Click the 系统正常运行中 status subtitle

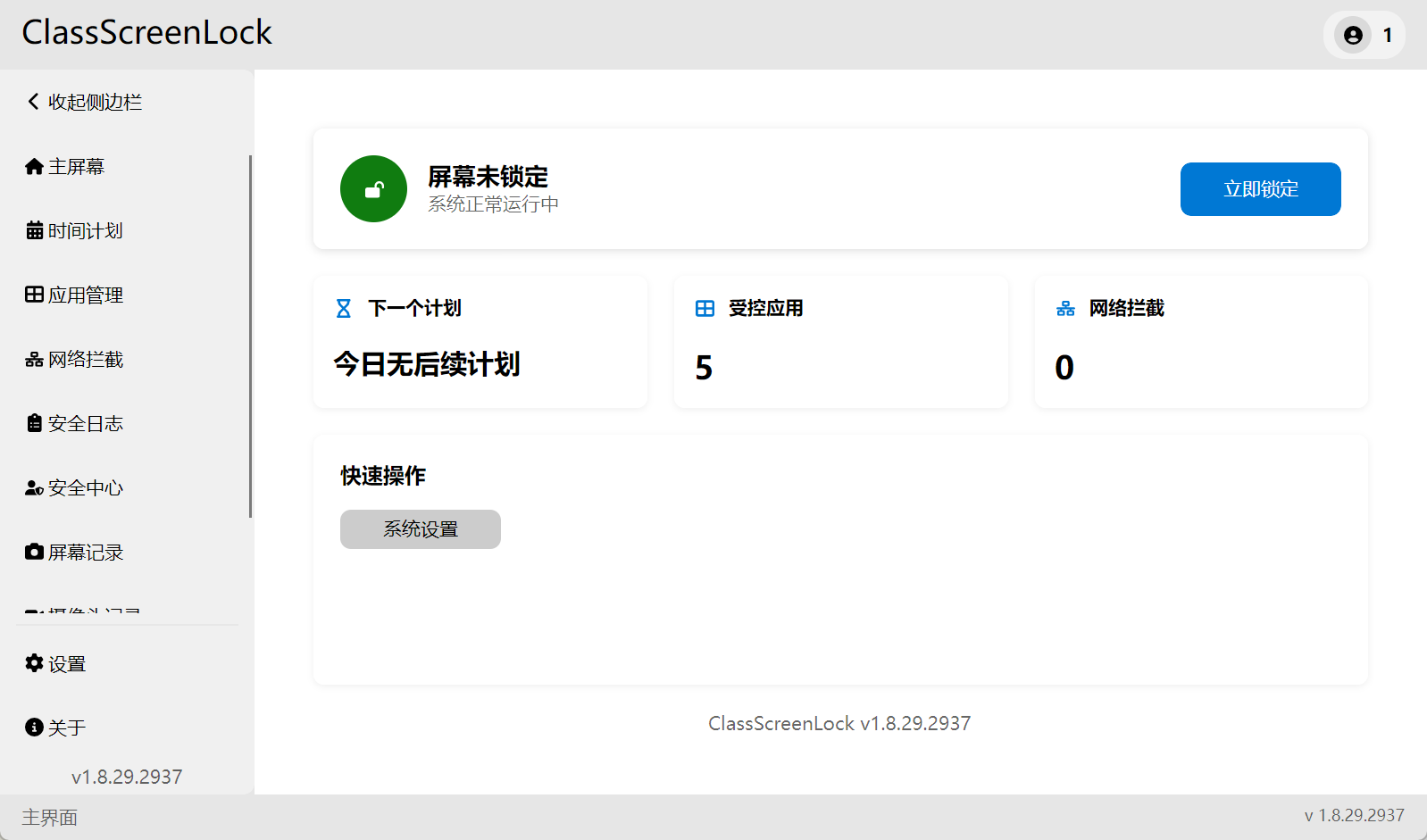click(x=493, y=204)
